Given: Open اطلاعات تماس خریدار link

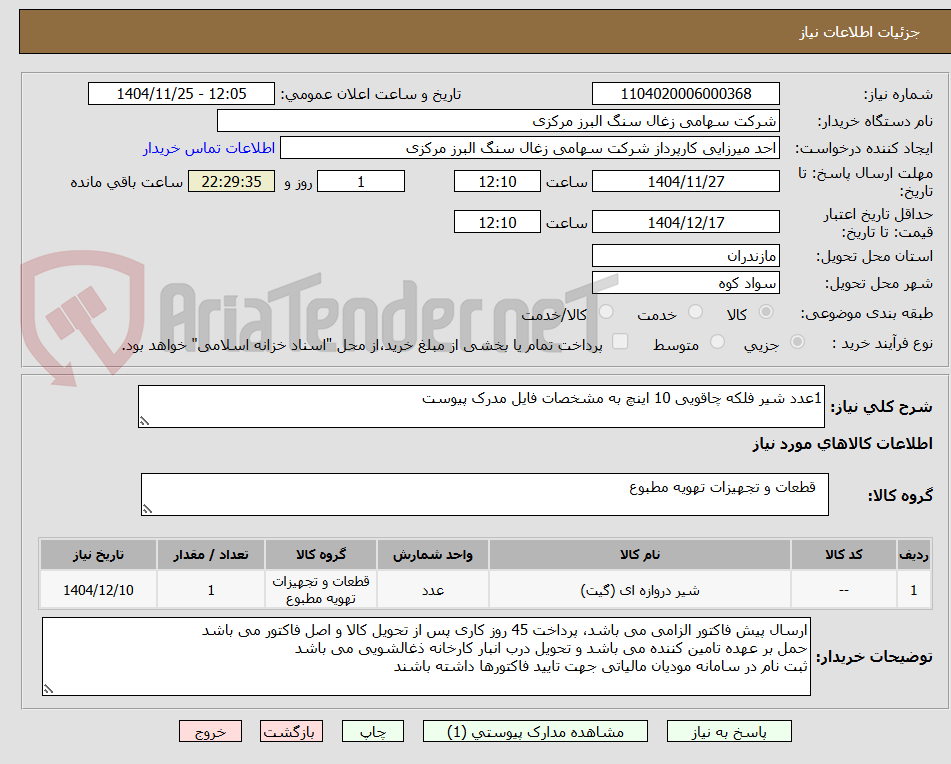Looking at the screenshot, I should (209, 149).
